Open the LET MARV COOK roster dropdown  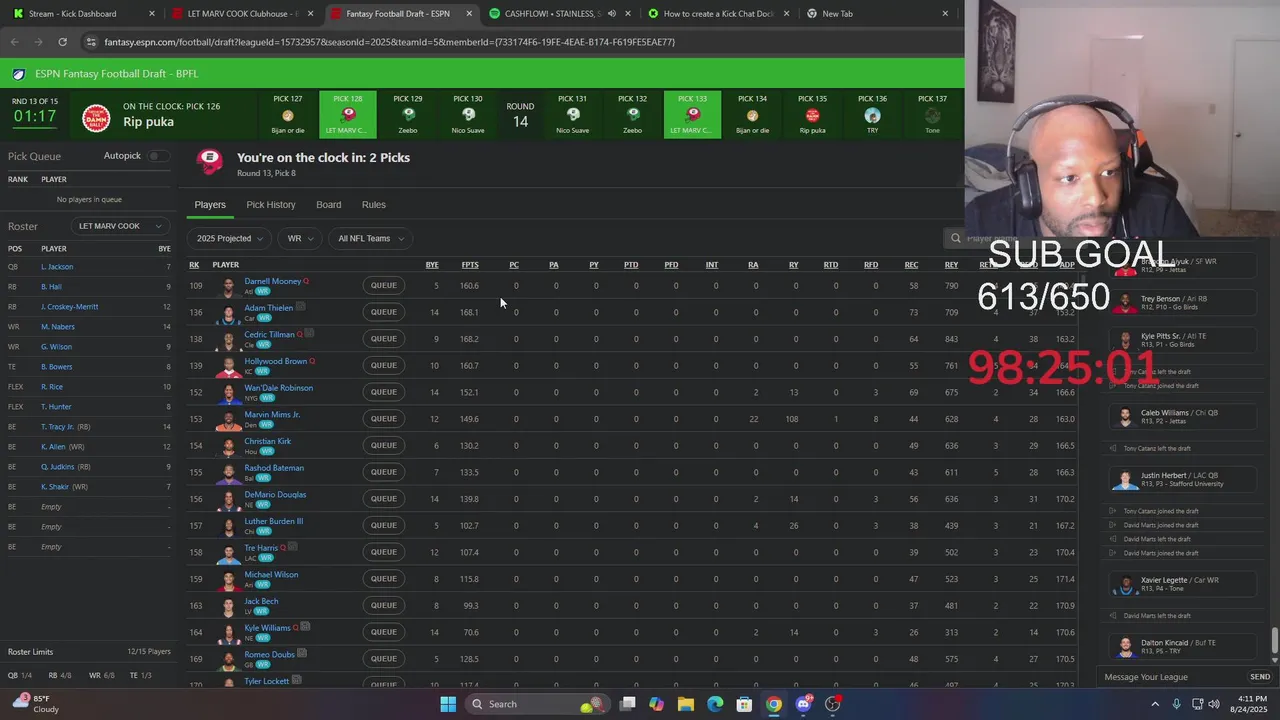pyautogui.click(x=120, y=226)
